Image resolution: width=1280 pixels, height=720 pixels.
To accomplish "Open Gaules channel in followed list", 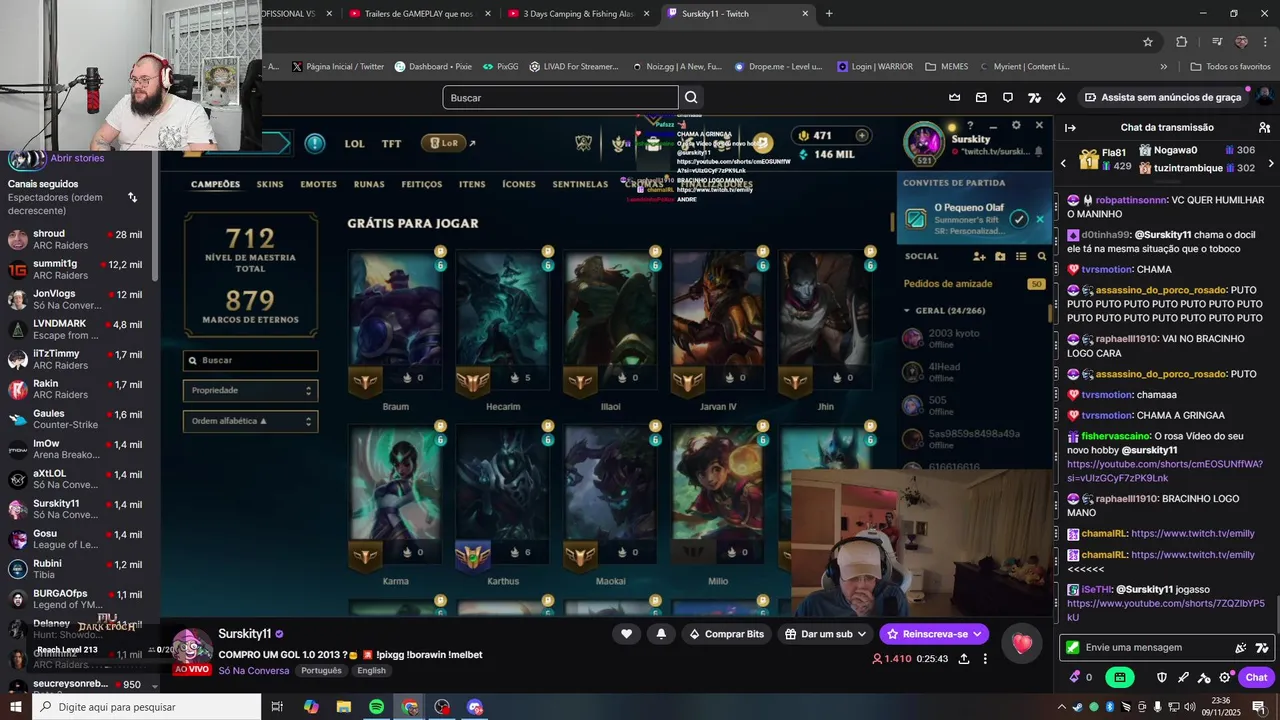I will pos(75,420).
